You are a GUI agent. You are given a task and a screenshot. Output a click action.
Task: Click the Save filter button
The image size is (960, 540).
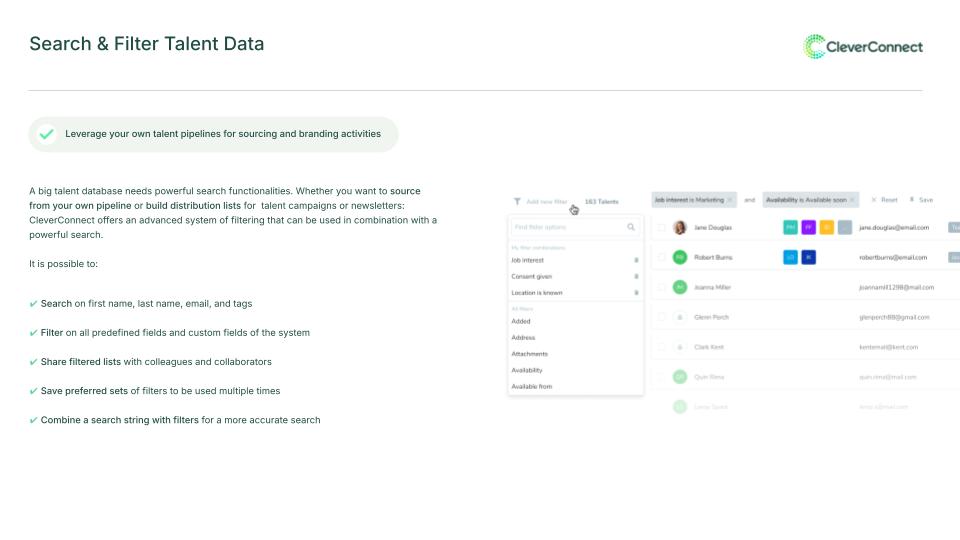(x=921, y=200)
